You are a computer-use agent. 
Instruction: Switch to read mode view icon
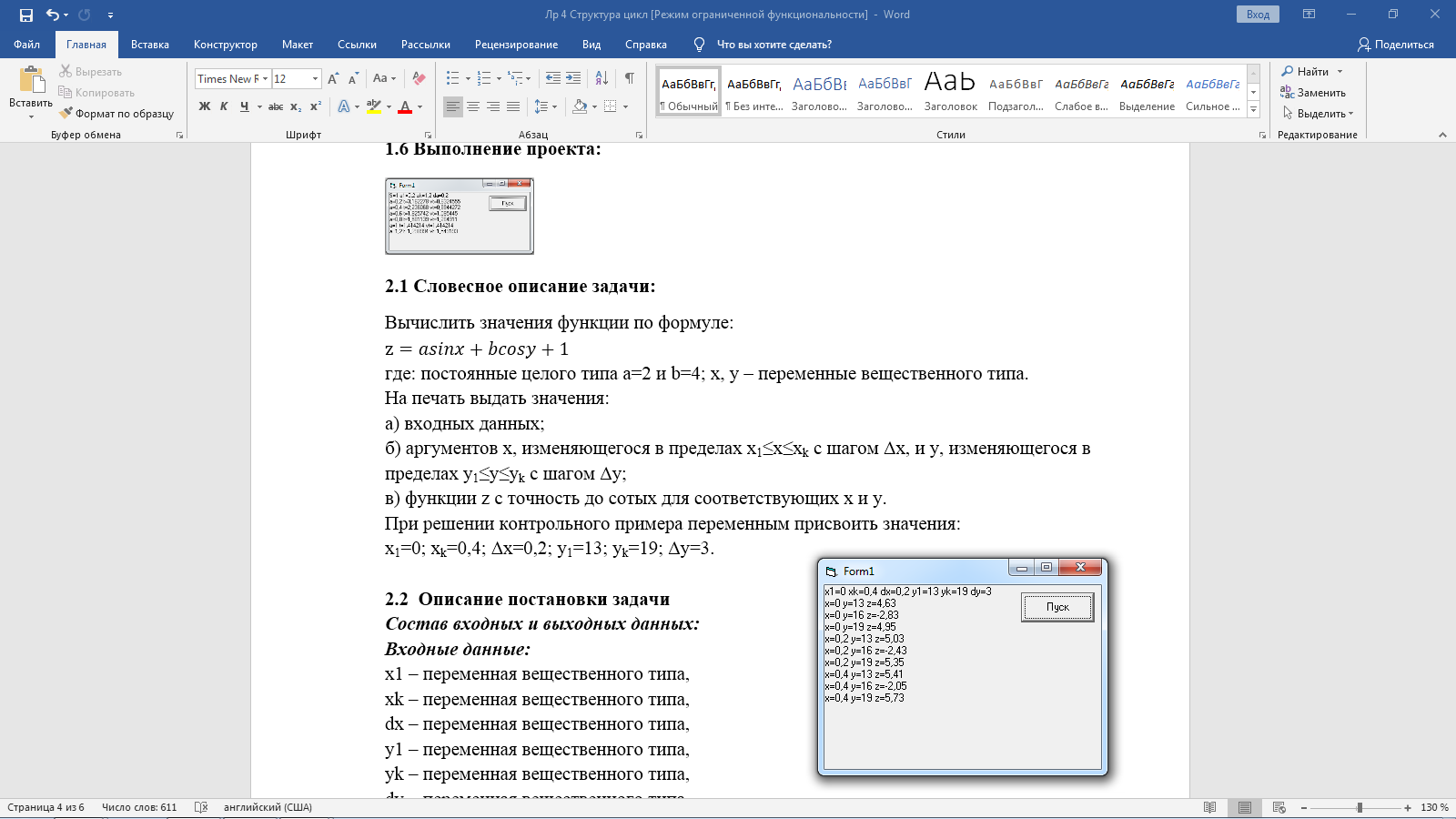click(x=1209, y=807)
